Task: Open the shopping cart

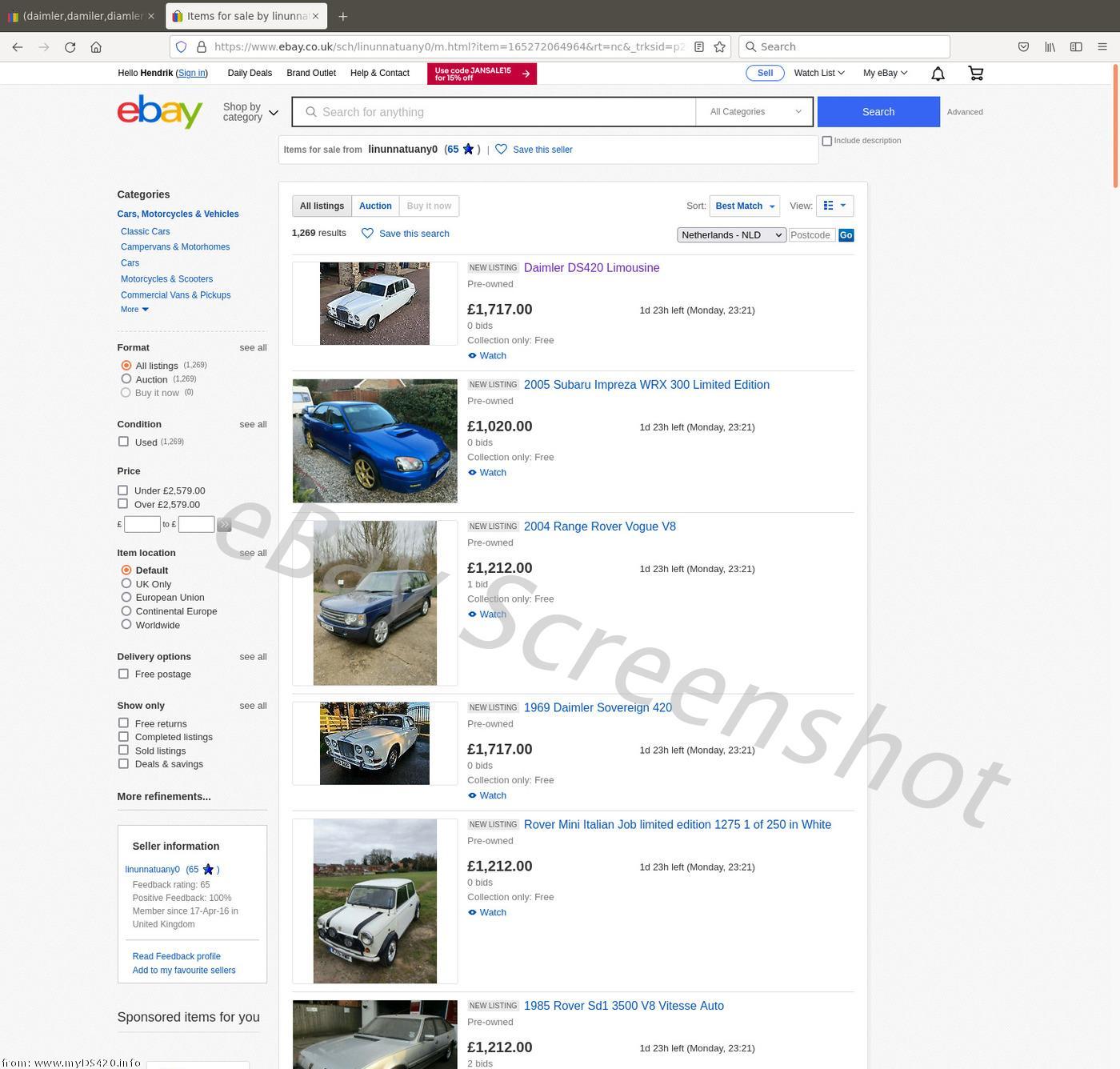Action: pos(975,74)
